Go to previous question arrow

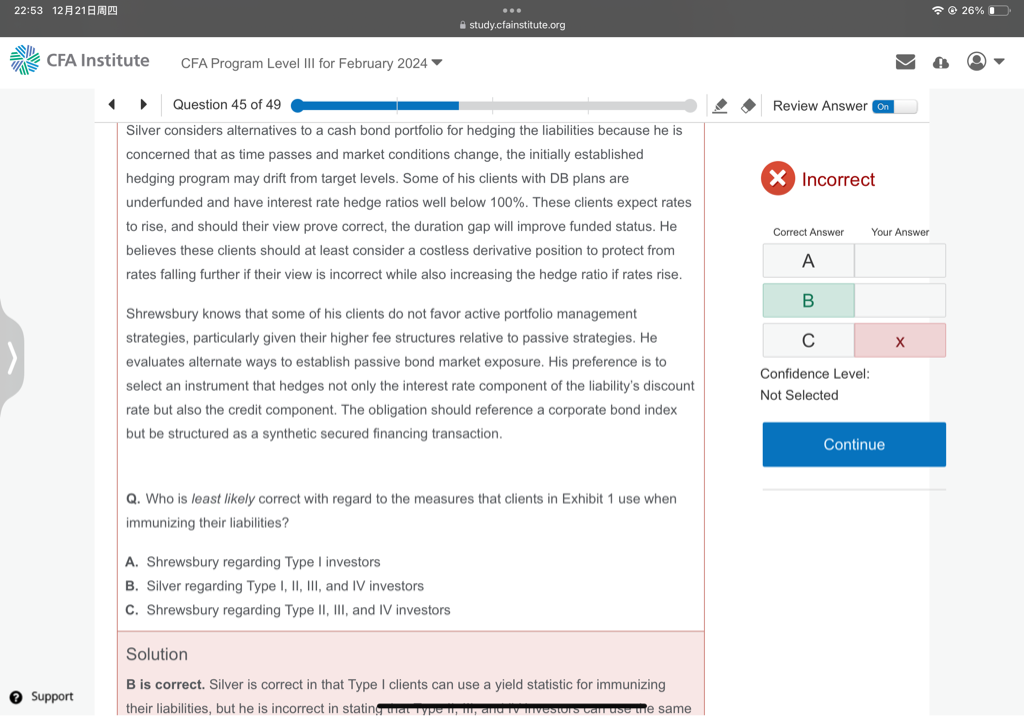pyautogui.click(x=112, y=105)
